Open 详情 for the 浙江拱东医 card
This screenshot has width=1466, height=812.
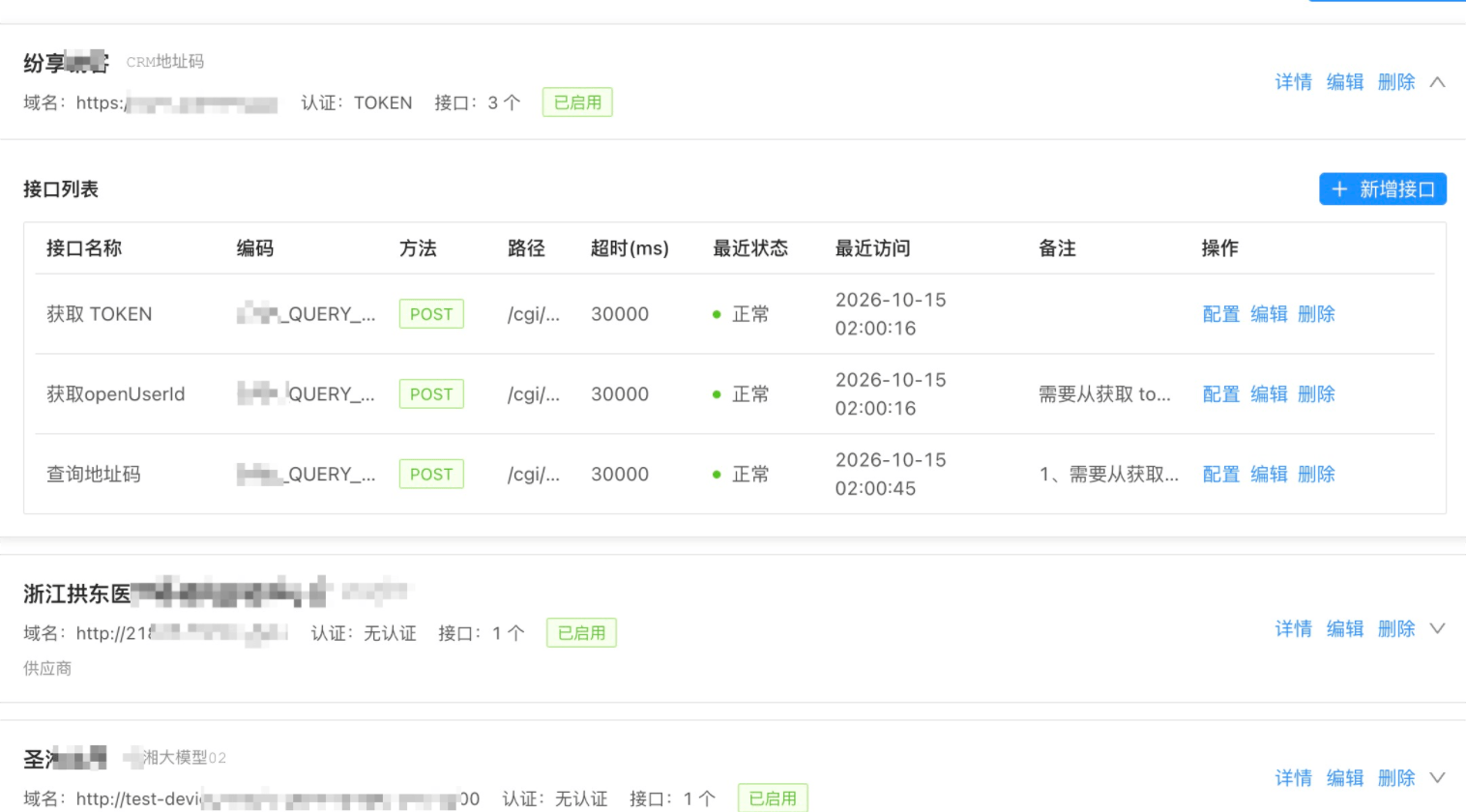1294,629
